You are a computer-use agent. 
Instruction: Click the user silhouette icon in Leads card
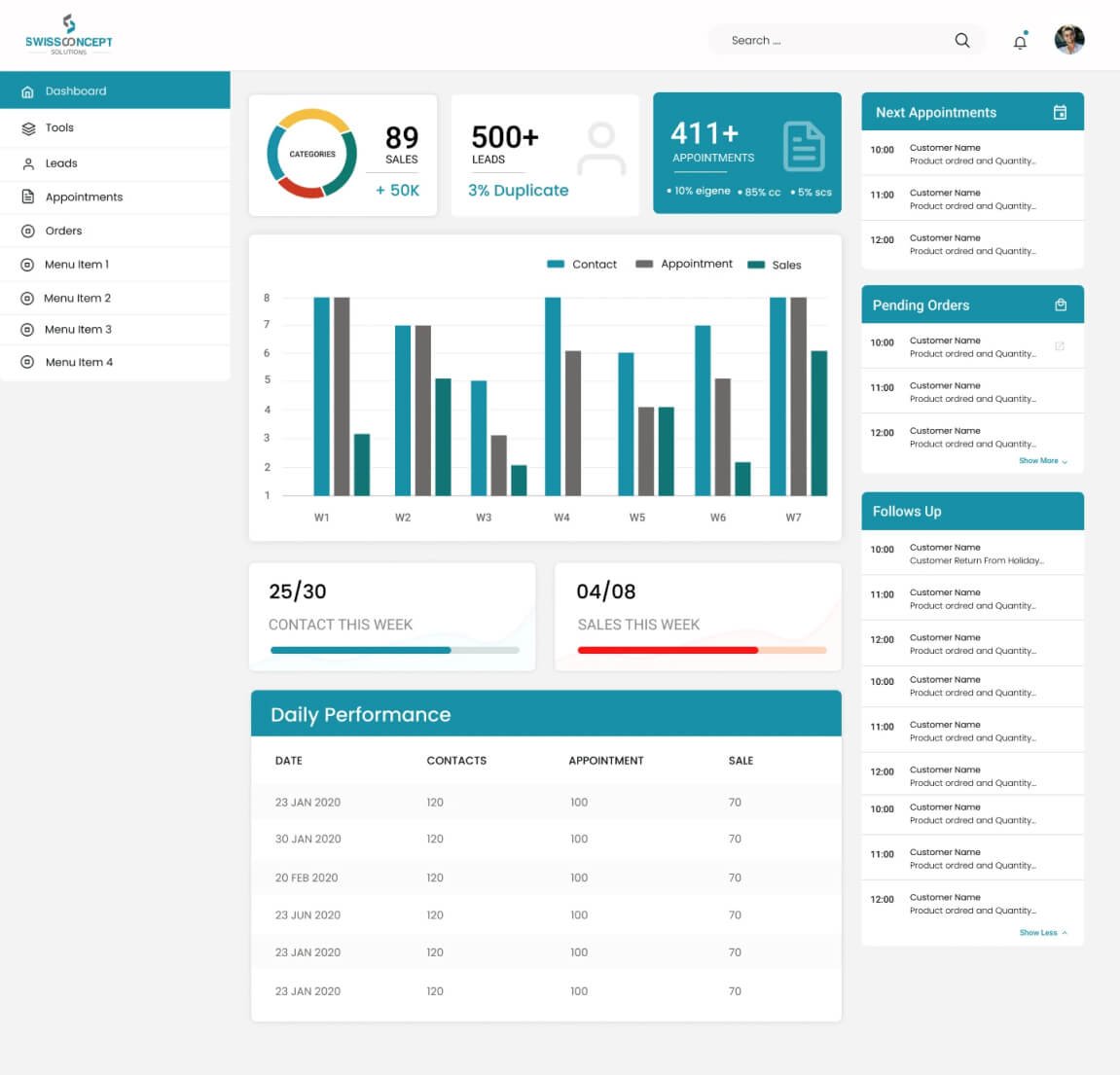click(x=601, y=148)
